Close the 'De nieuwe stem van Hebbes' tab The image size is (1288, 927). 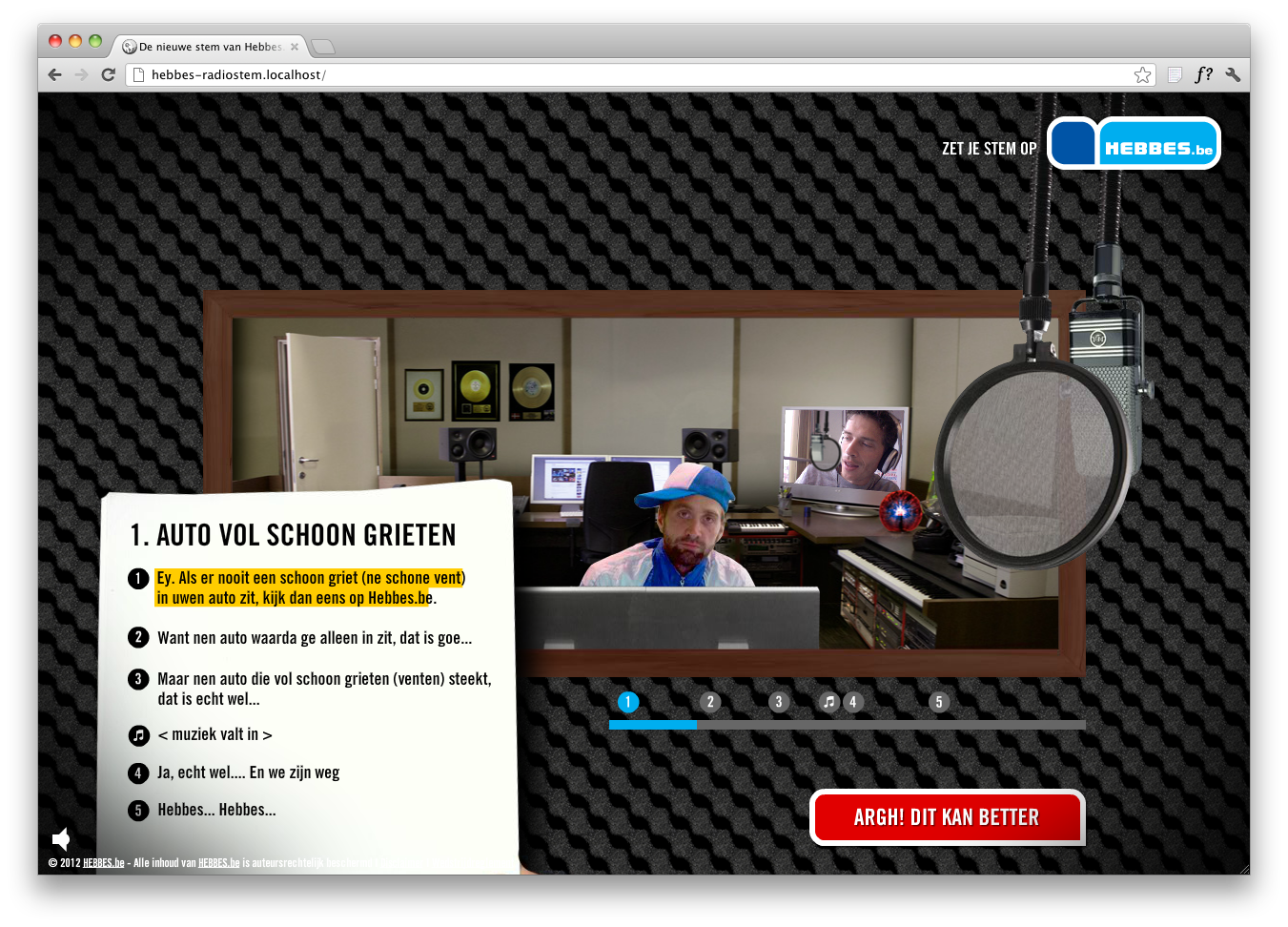(x=295, y=47)
